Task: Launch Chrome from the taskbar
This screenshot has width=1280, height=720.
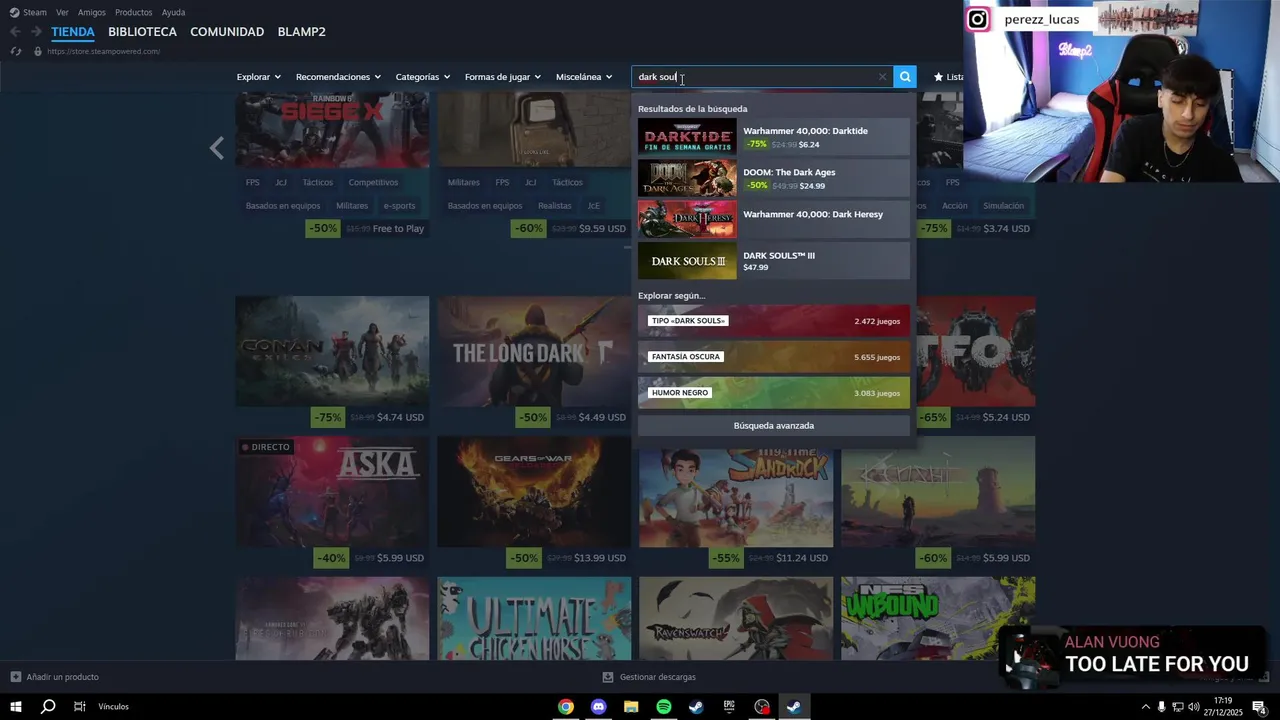Action: pos(566,707)
